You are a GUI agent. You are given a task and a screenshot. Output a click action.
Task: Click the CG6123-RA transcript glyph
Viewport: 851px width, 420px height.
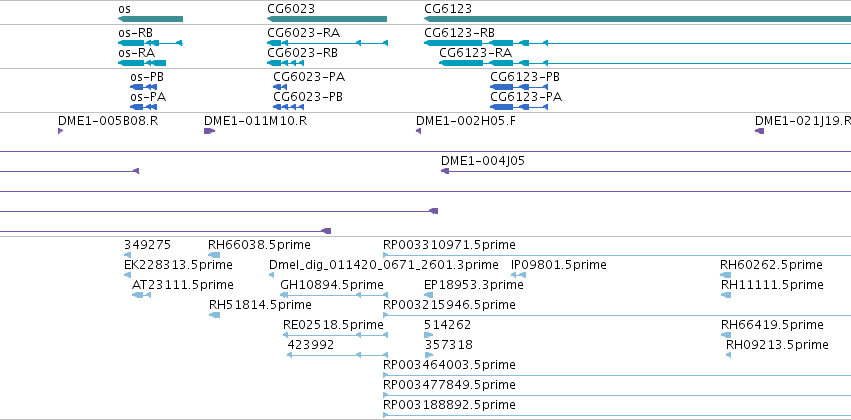(x=645, y=63)
